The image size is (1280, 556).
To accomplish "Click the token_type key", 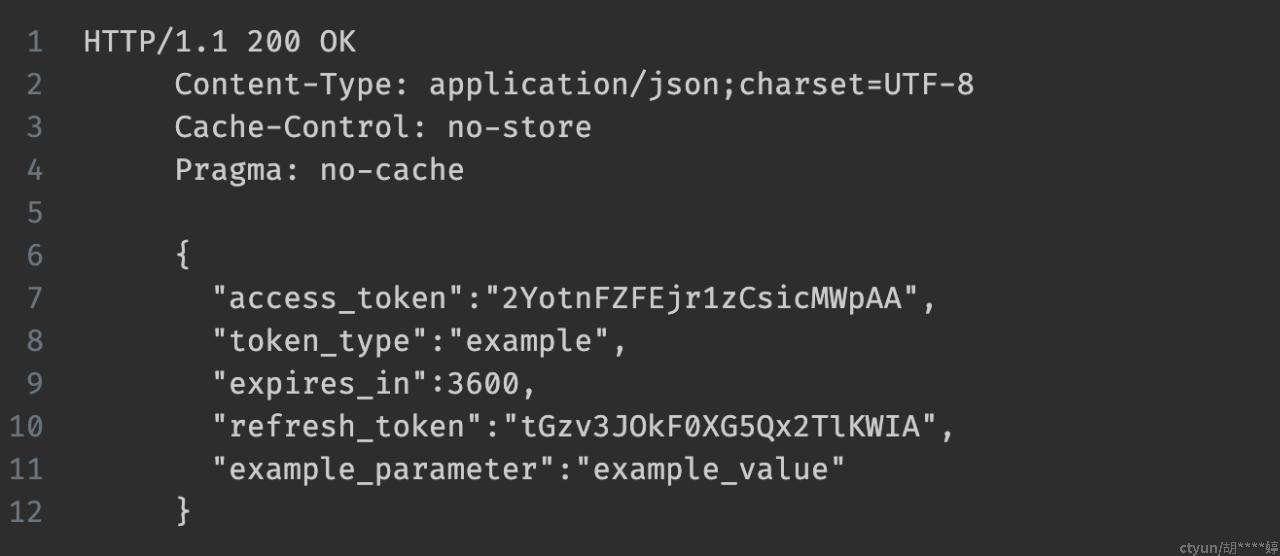I will point(321,342).
